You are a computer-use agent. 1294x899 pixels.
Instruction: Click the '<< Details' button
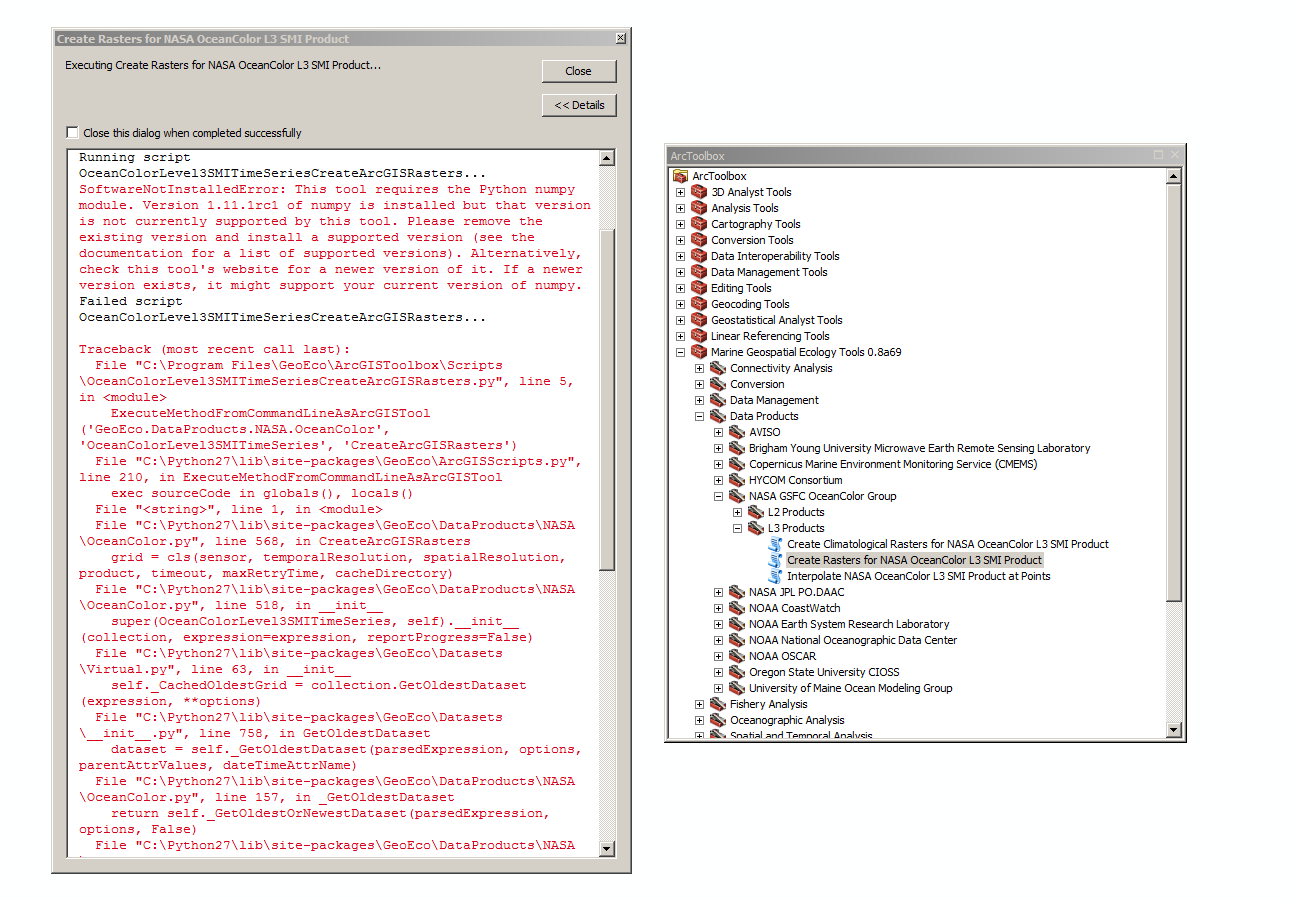[579, 105]
